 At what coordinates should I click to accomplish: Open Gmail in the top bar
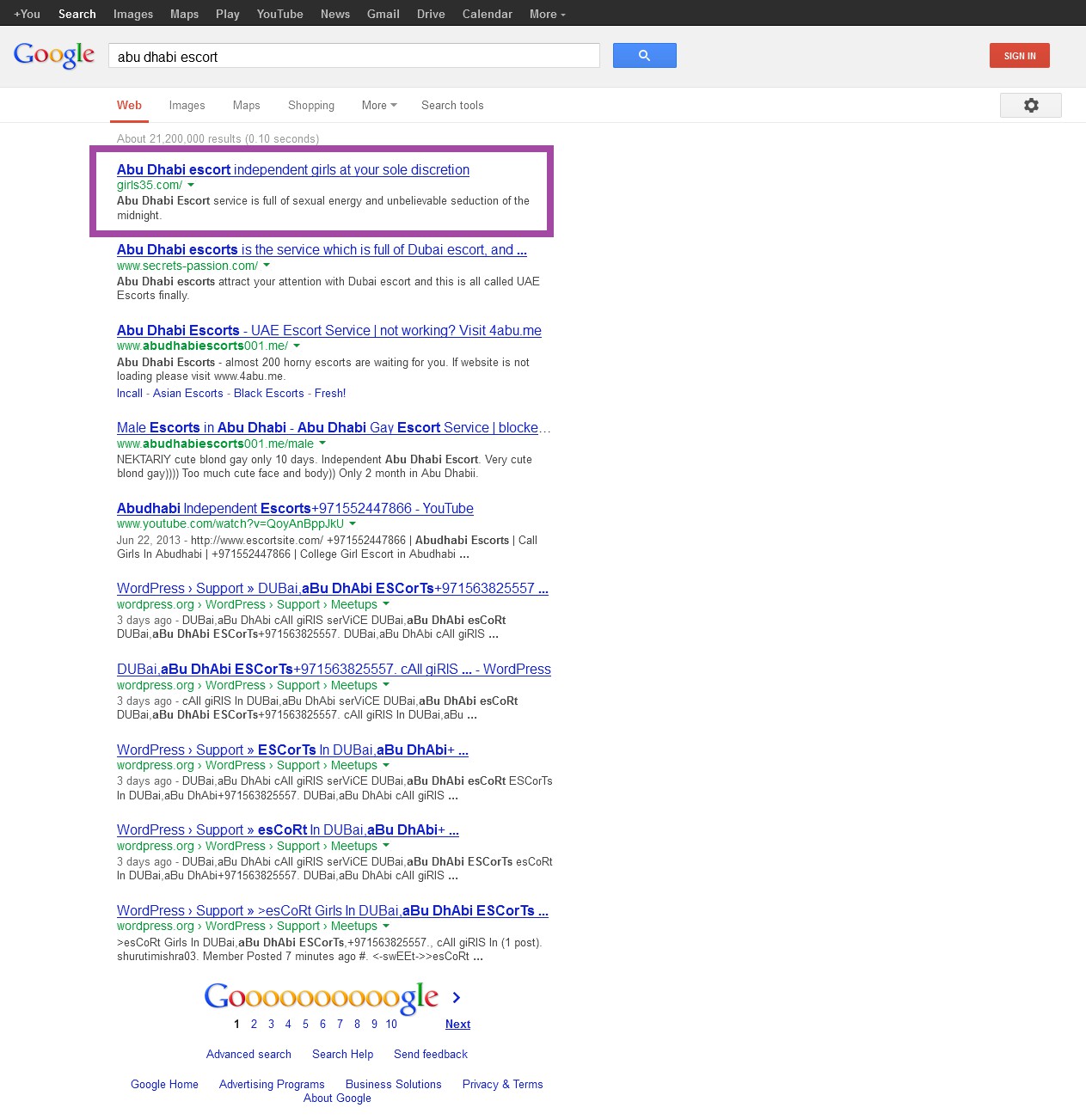coord(383,14)
